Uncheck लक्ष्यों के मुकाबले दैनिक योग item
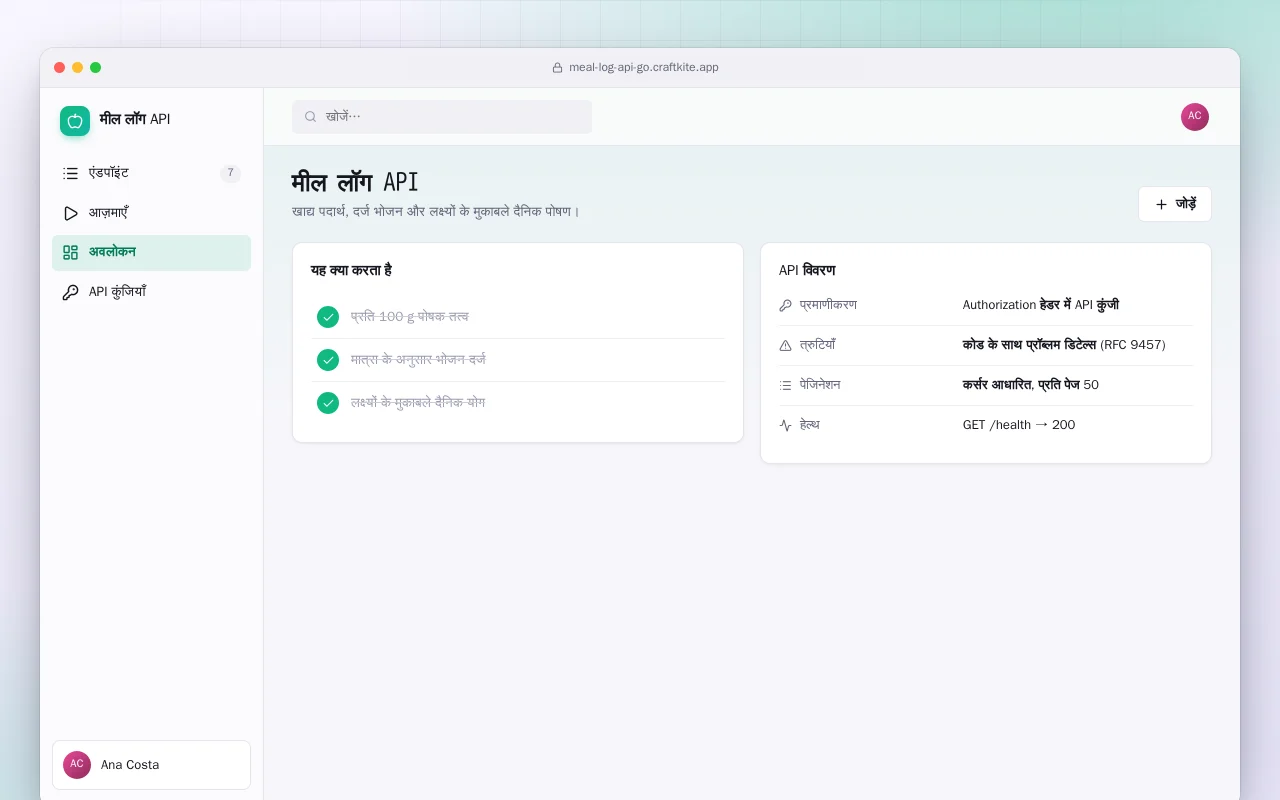Viewport: 1280px width, 800px height. pyautogui.click(x=328, y=403)
